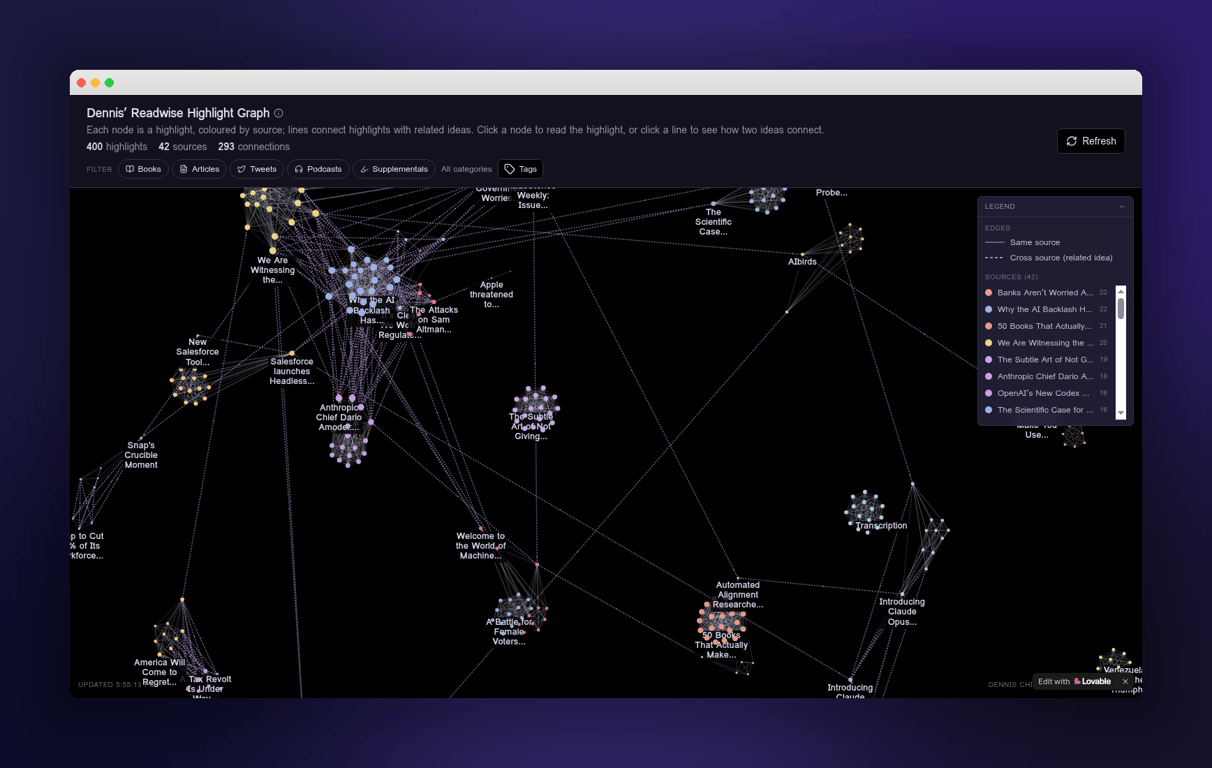Click the info icon beside the graph title

(x=279, y=113)
